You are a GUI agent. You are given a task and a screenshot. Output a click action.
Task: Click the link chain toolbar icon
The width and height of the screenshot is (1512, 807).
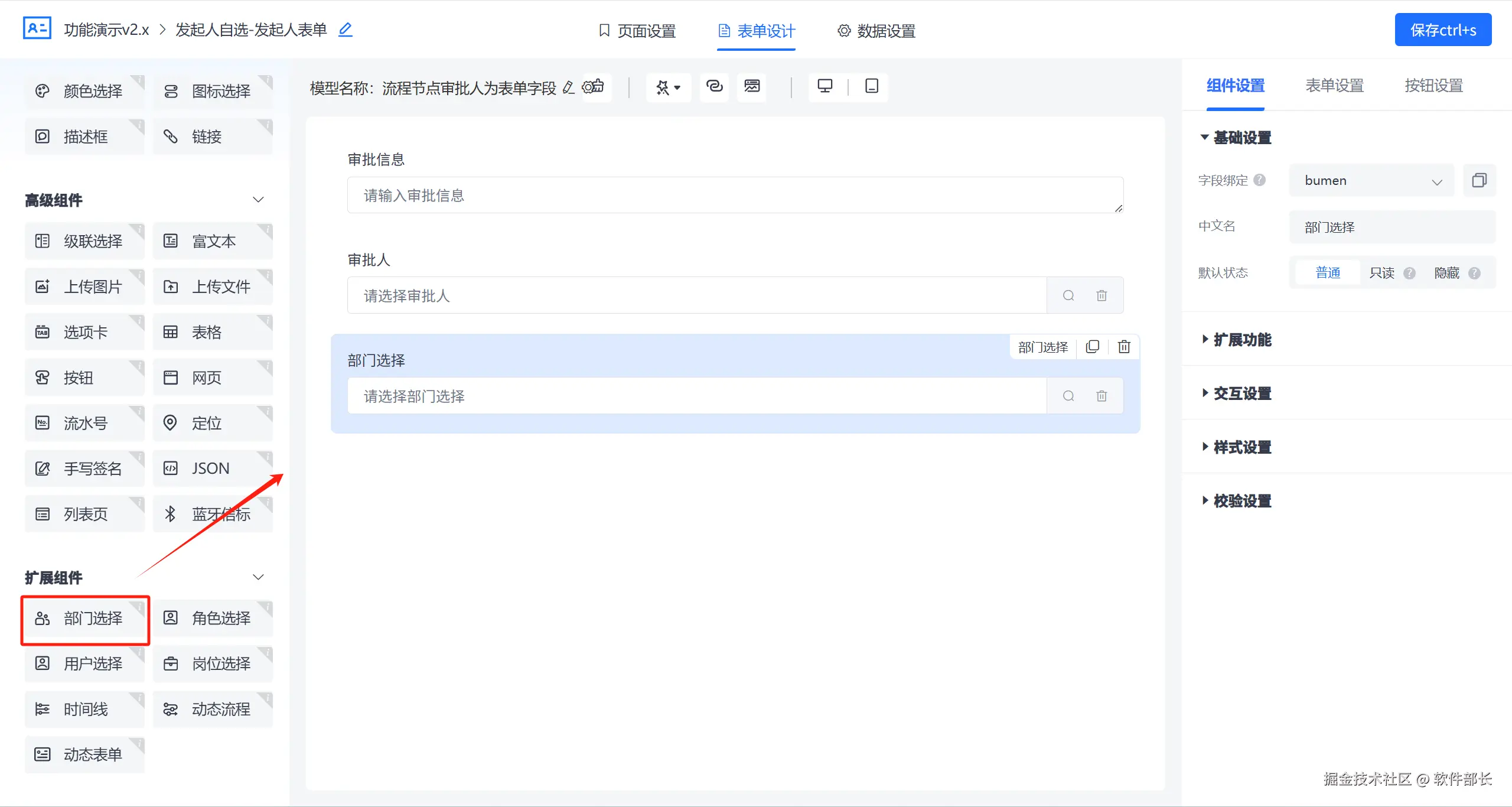(714, 86)
